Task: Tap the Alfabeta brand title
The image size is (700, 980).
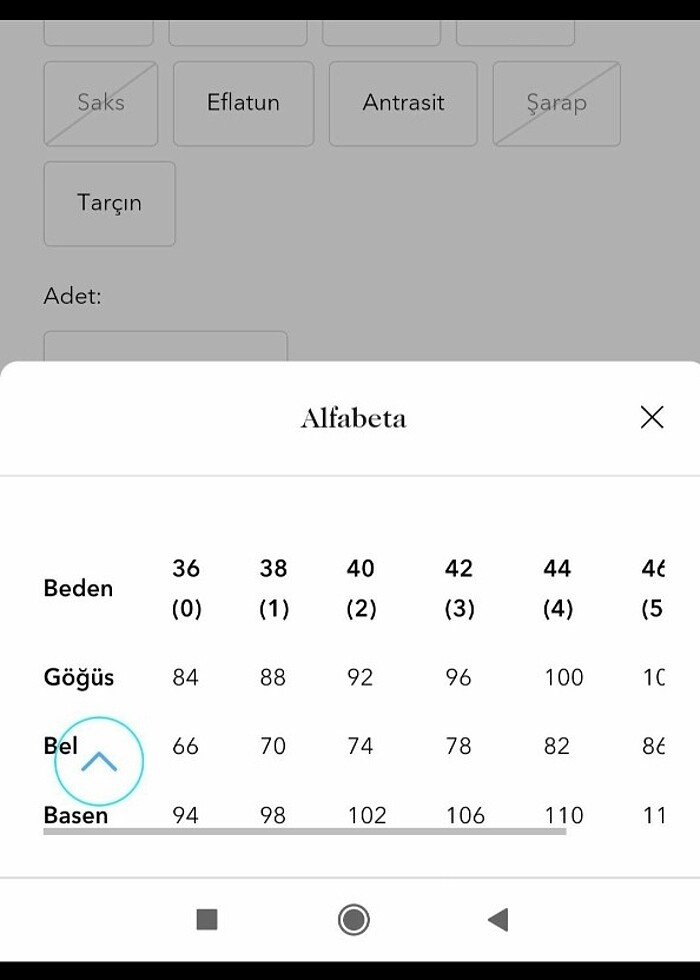Action: pos(352,417)
